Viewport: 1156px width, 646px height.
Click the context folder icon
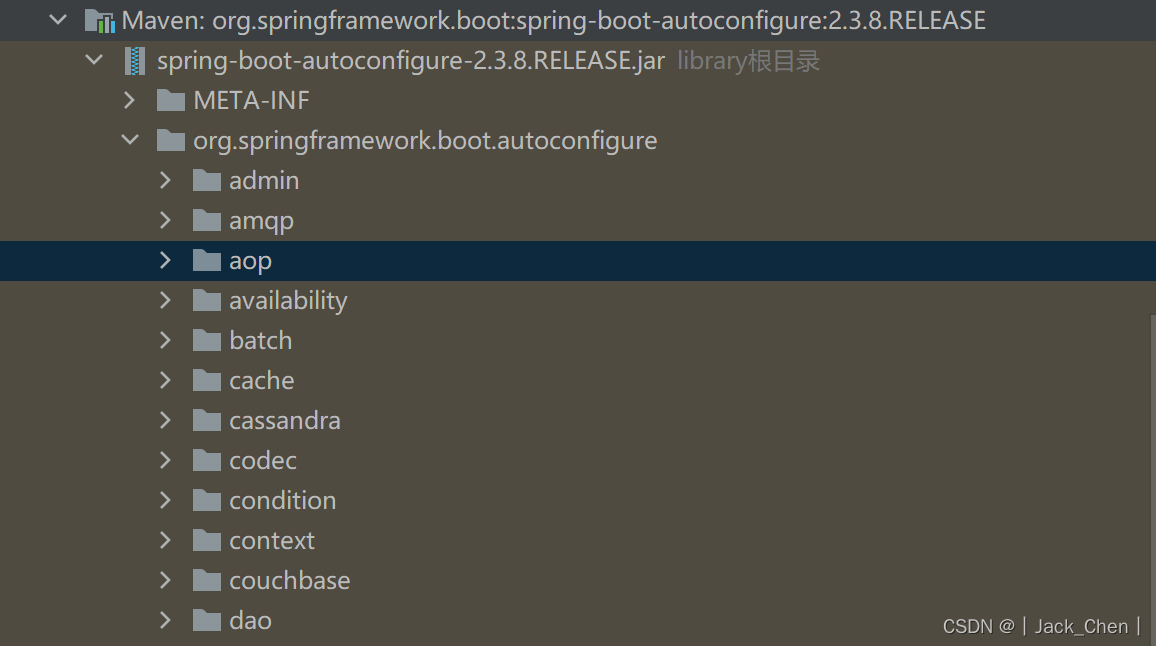(206, 541)
